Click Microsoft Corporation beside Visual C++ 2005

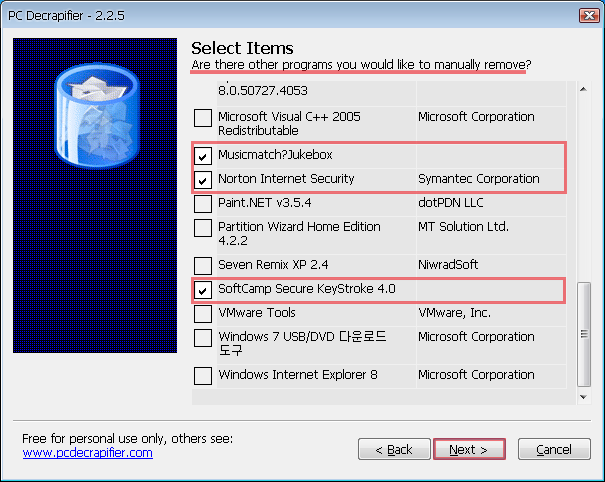[477, 117]
